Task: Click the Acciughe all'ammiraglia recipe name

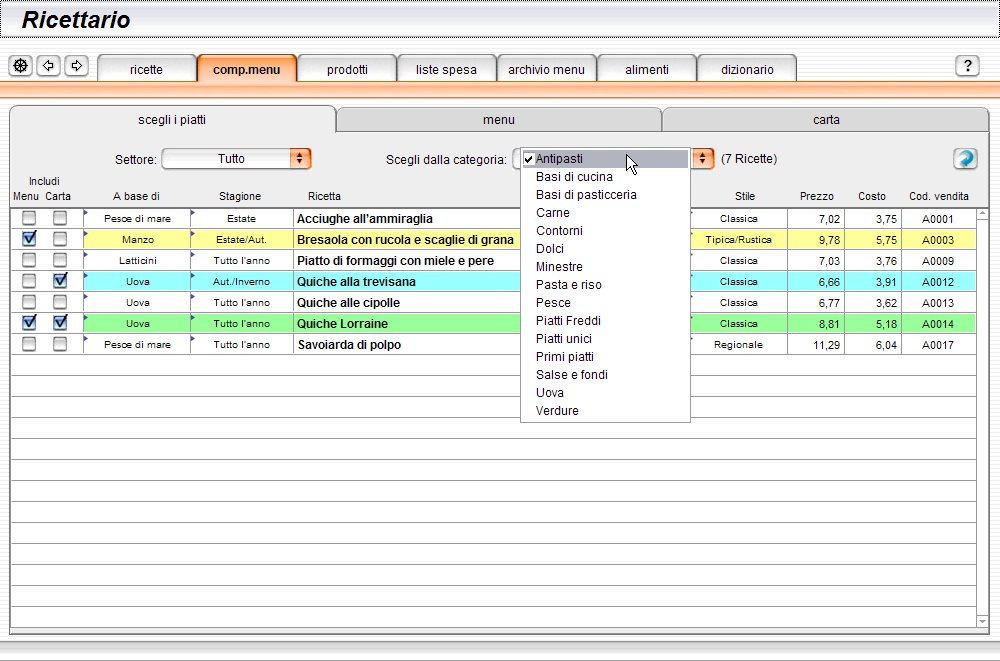Action: coord(365,219)
